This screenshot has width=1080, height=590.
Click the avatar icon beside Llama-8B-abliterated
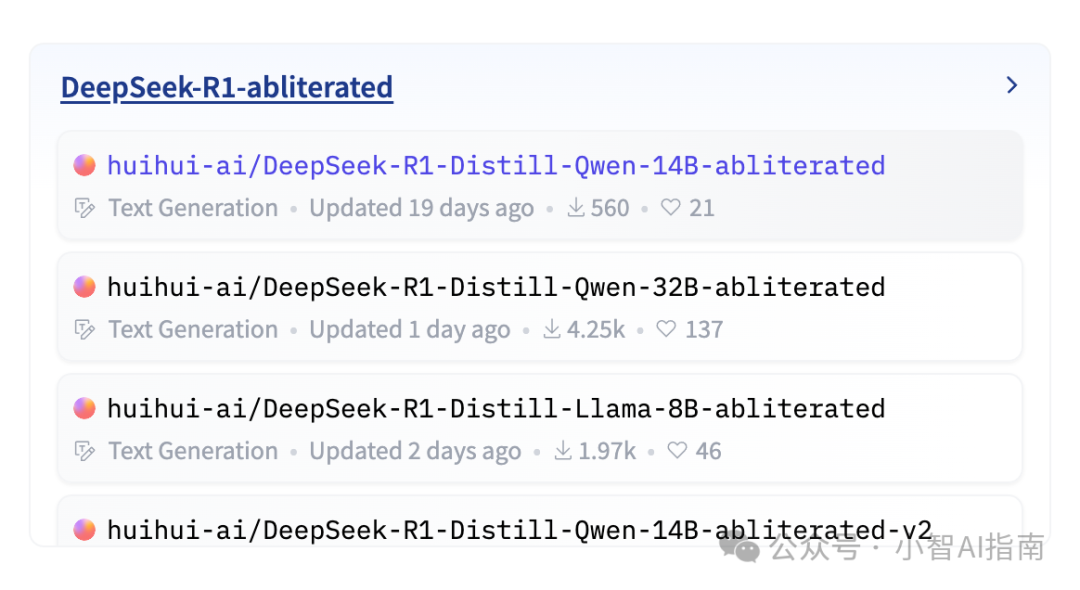click(85, 408)
